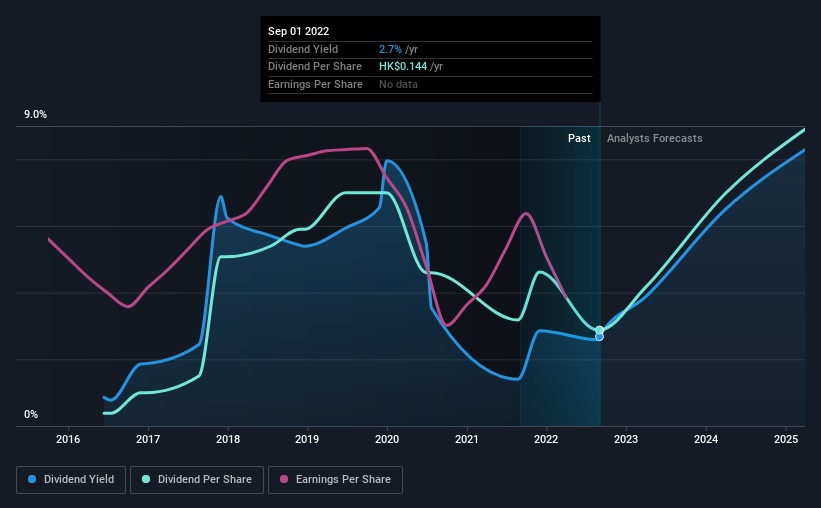This screenshot has width=821, height=508.
Task: Click the pink Earnings Per Share legend dot
Action: [284, 479]
